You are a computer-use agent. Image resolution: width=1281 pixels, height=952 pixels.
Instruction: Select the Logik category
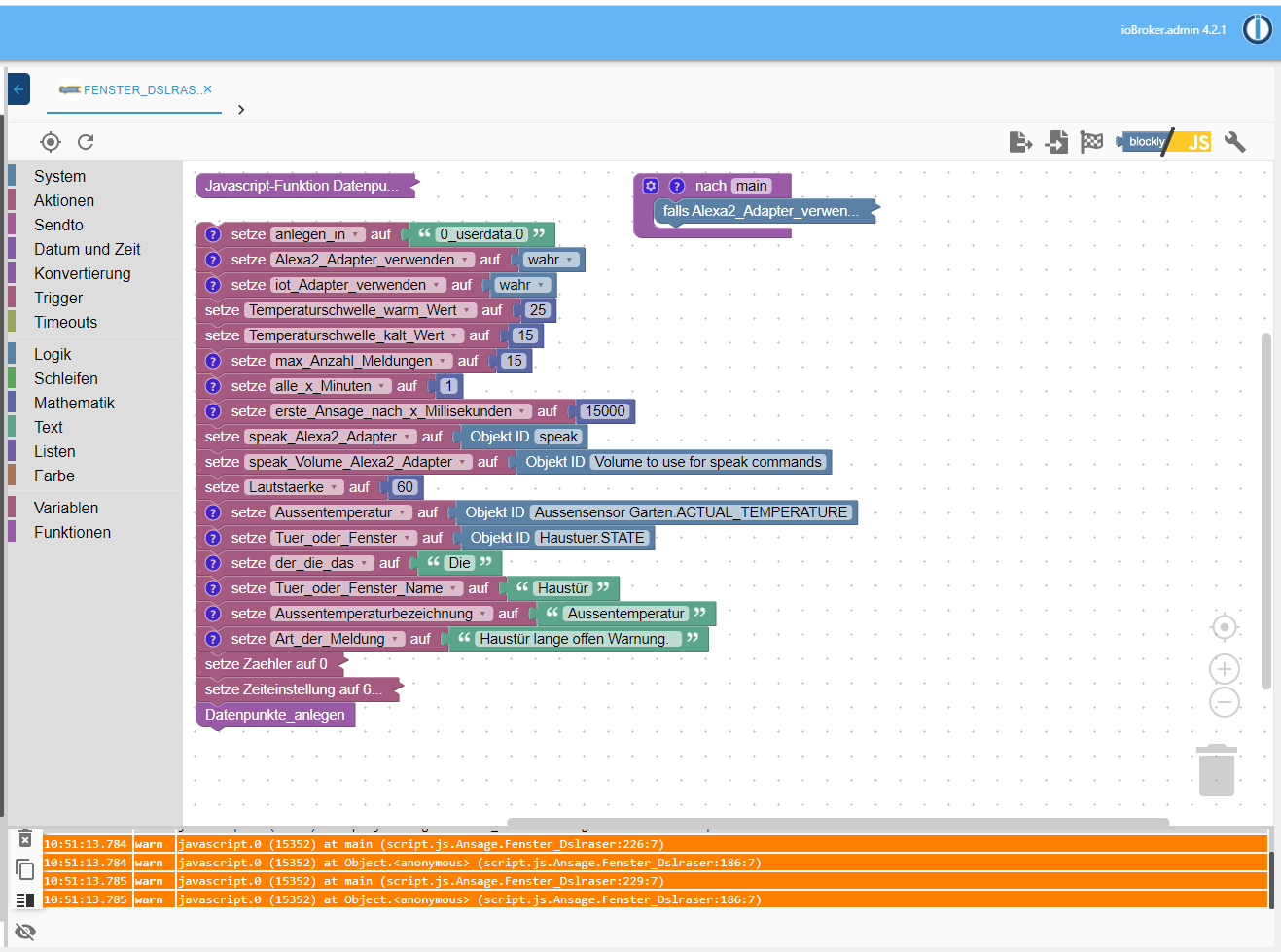pyautogui.click(x=53, y=354)
